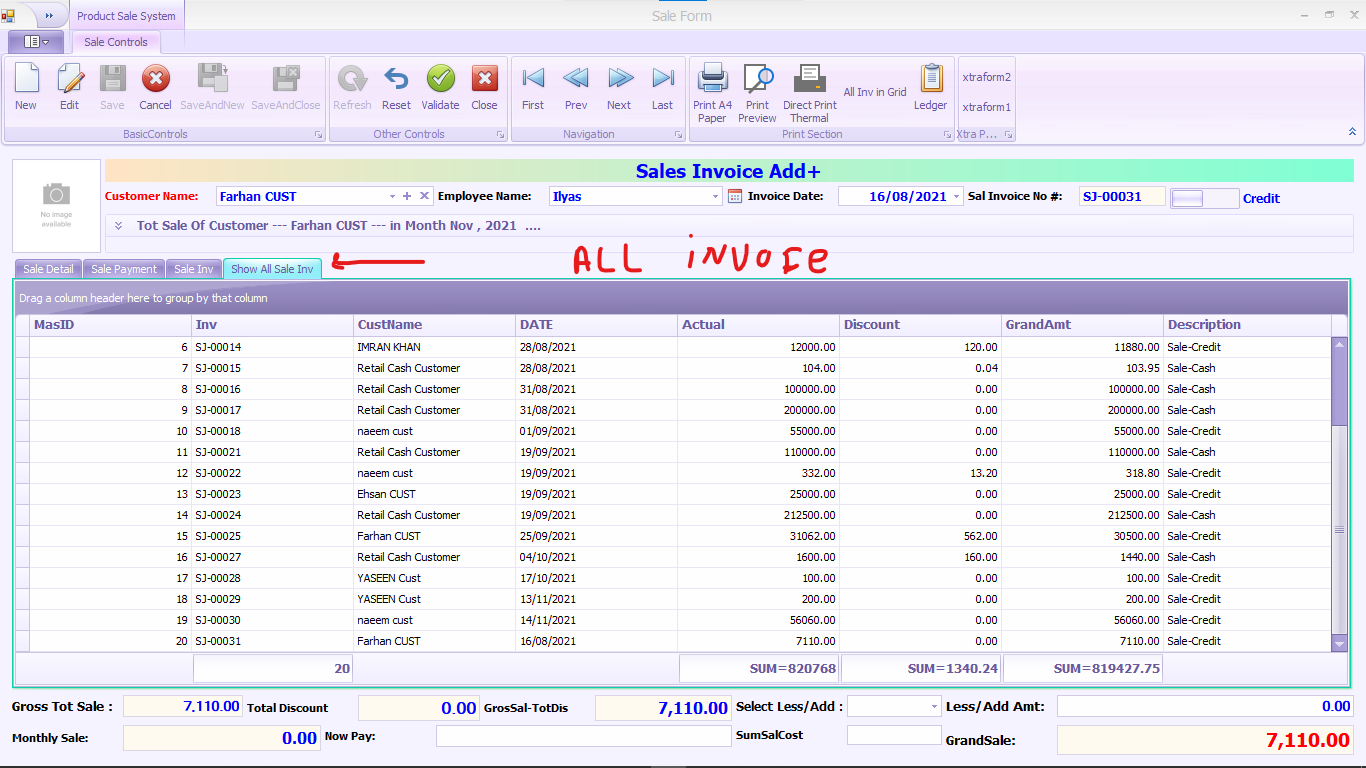The image size is (1366, 768).
Task: Switch to the Sale Payment tab
Action: (124, 269)
